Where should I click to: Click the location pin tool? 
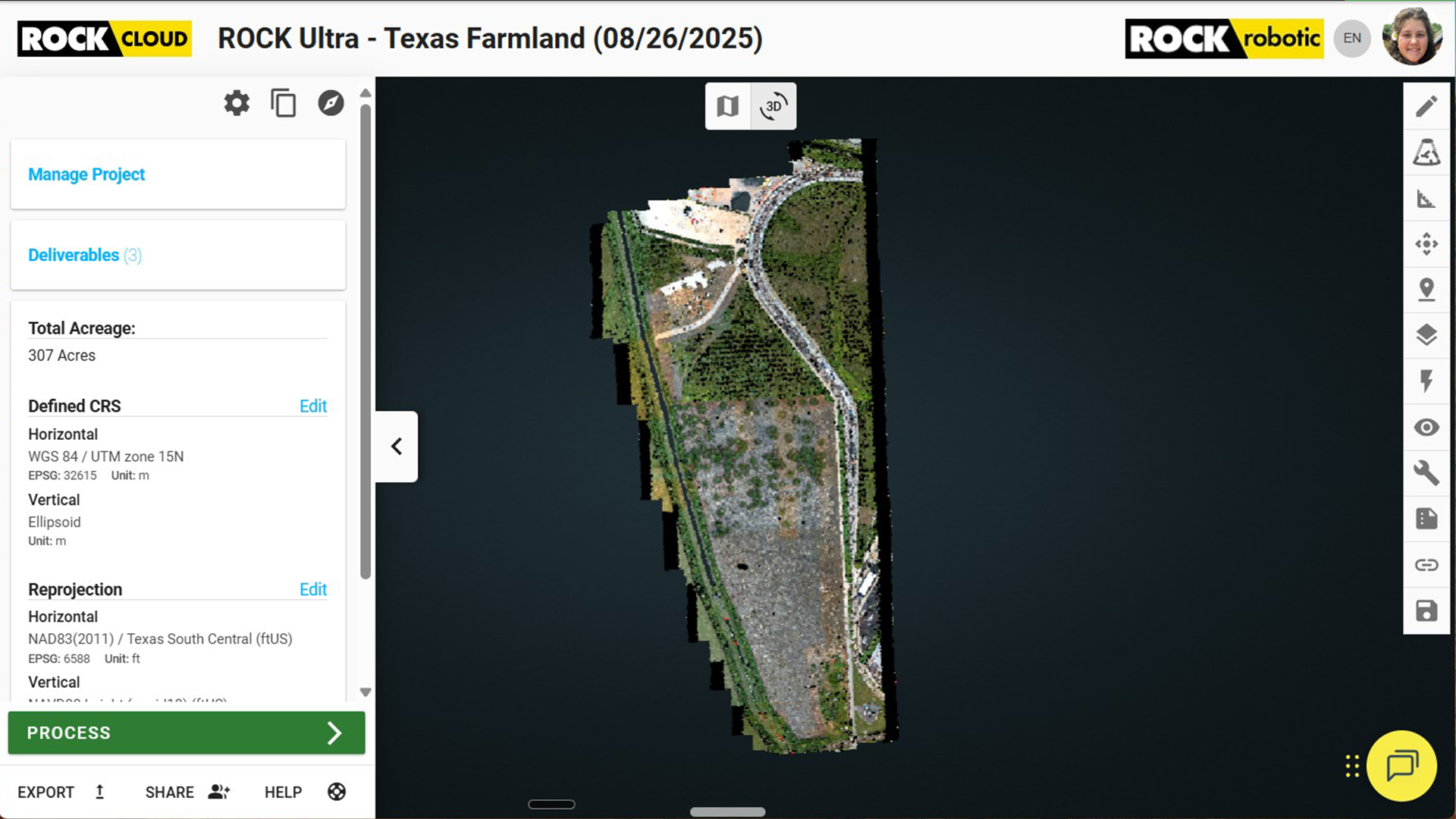pos(1426,290)
